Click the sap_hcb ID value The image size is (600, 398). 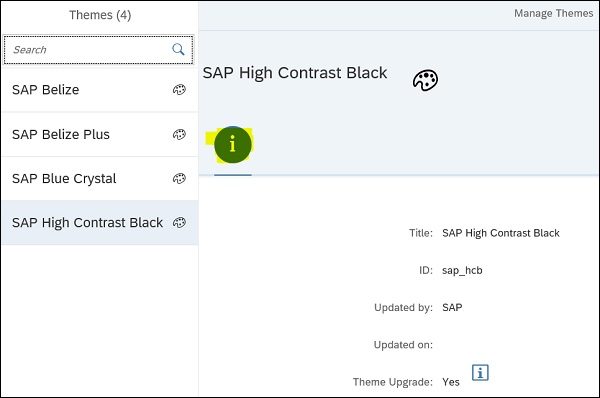tap(462, 271)
